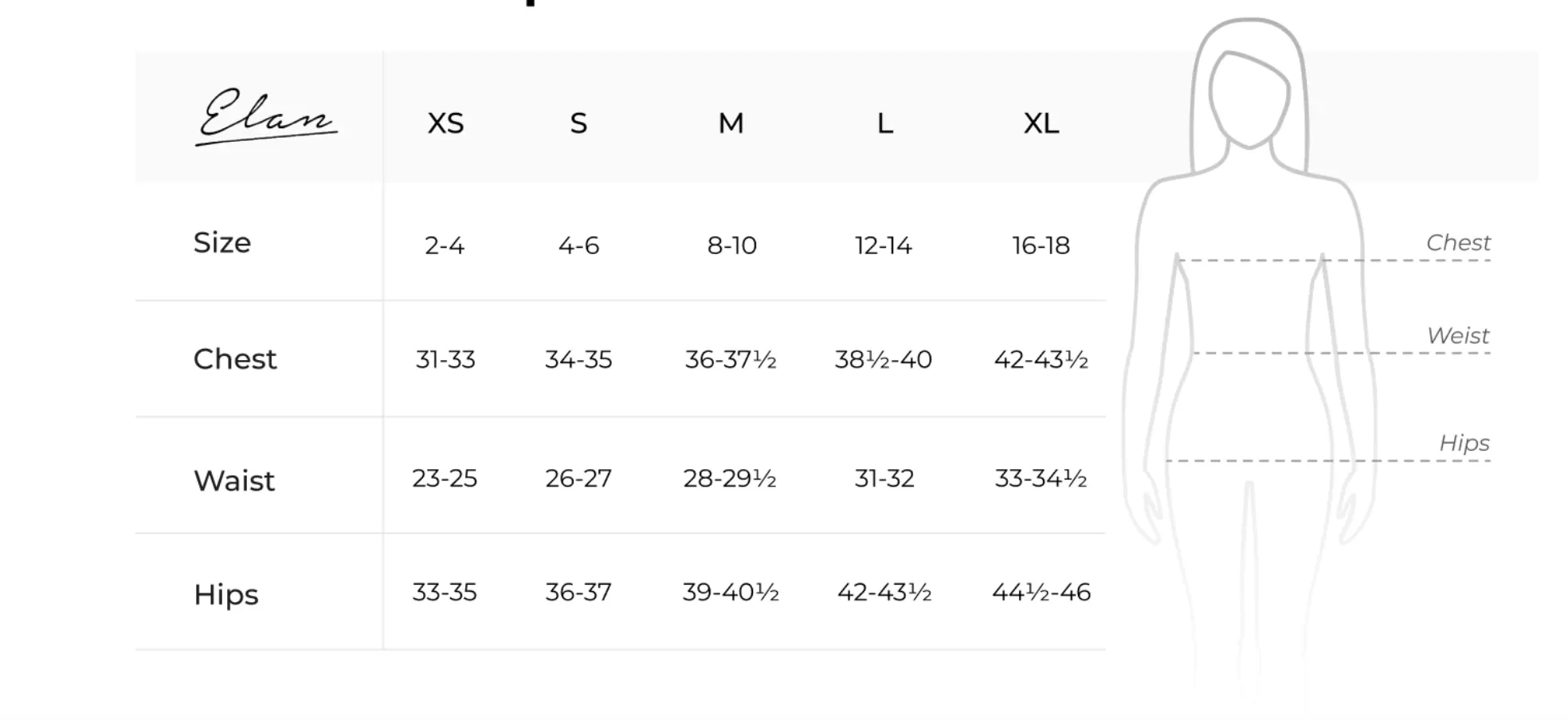Click the 2-4 size cell

(x=445, y=245)
